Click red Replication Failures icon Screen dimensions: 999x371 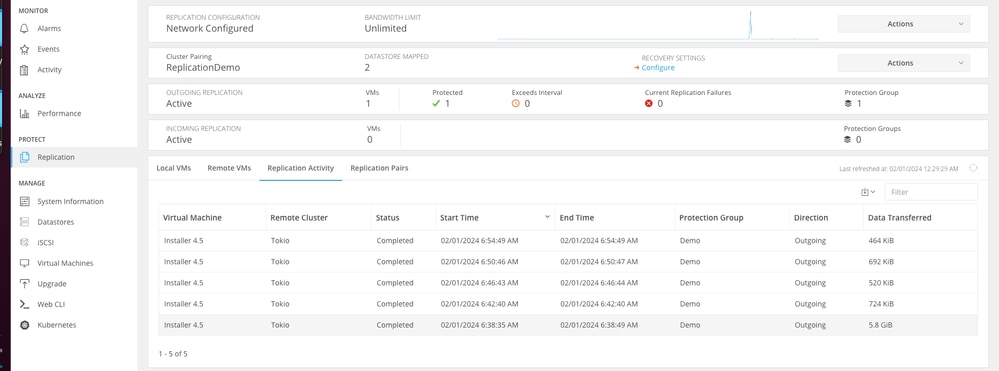coord(649,103)
